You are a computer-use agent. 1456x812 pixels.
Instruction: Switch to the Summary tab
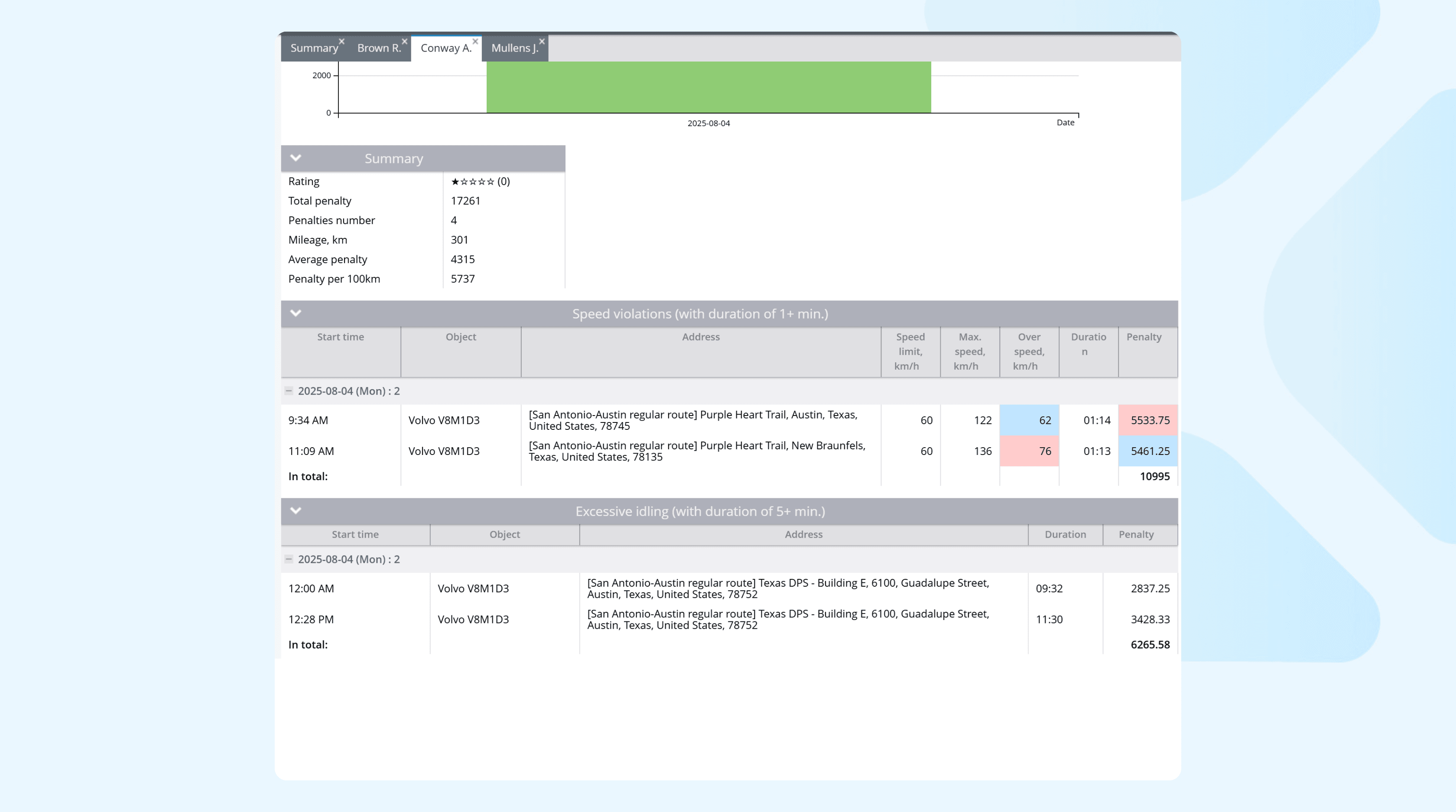[314, 49]
